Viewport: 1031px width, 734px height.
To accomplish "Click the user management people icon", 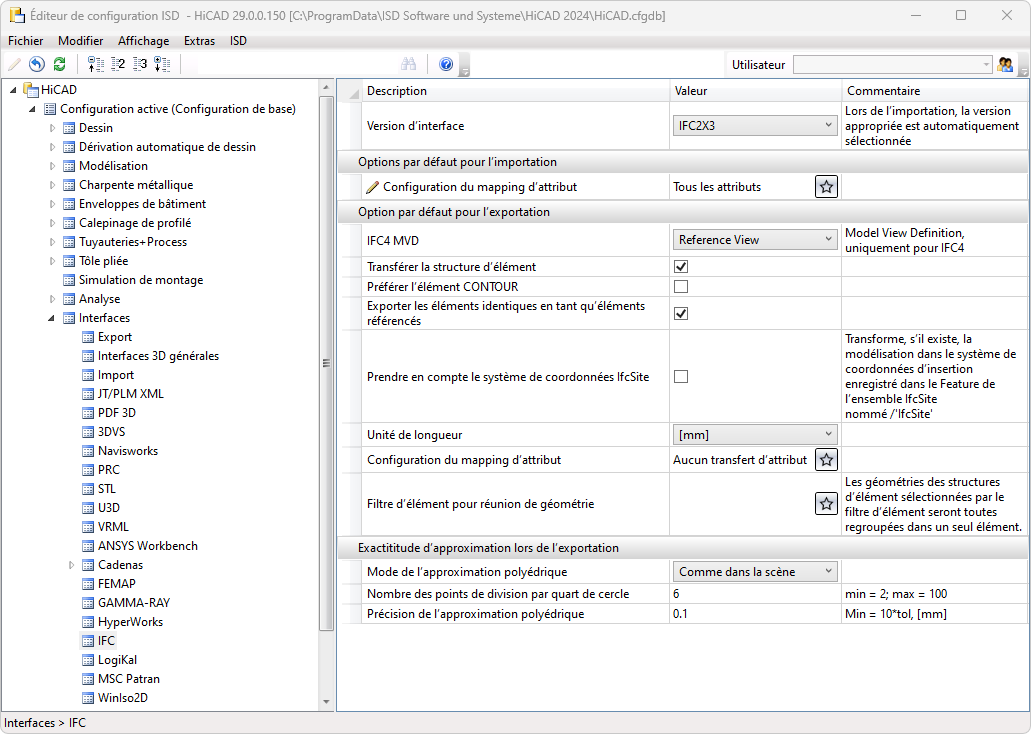I will point(1006,65).
